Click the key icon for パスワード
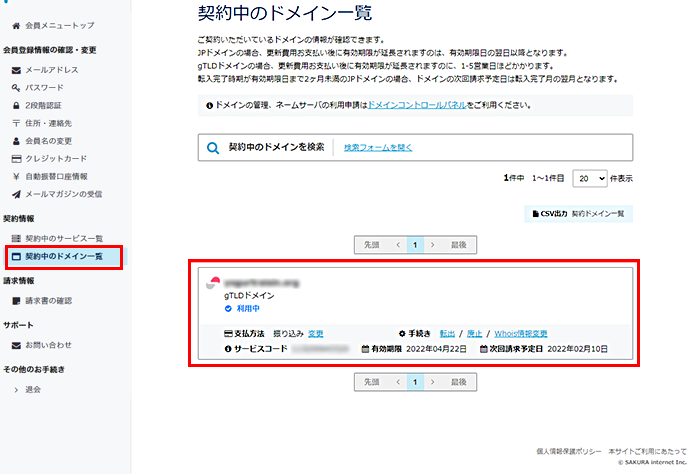 click(x=15, y=88)
